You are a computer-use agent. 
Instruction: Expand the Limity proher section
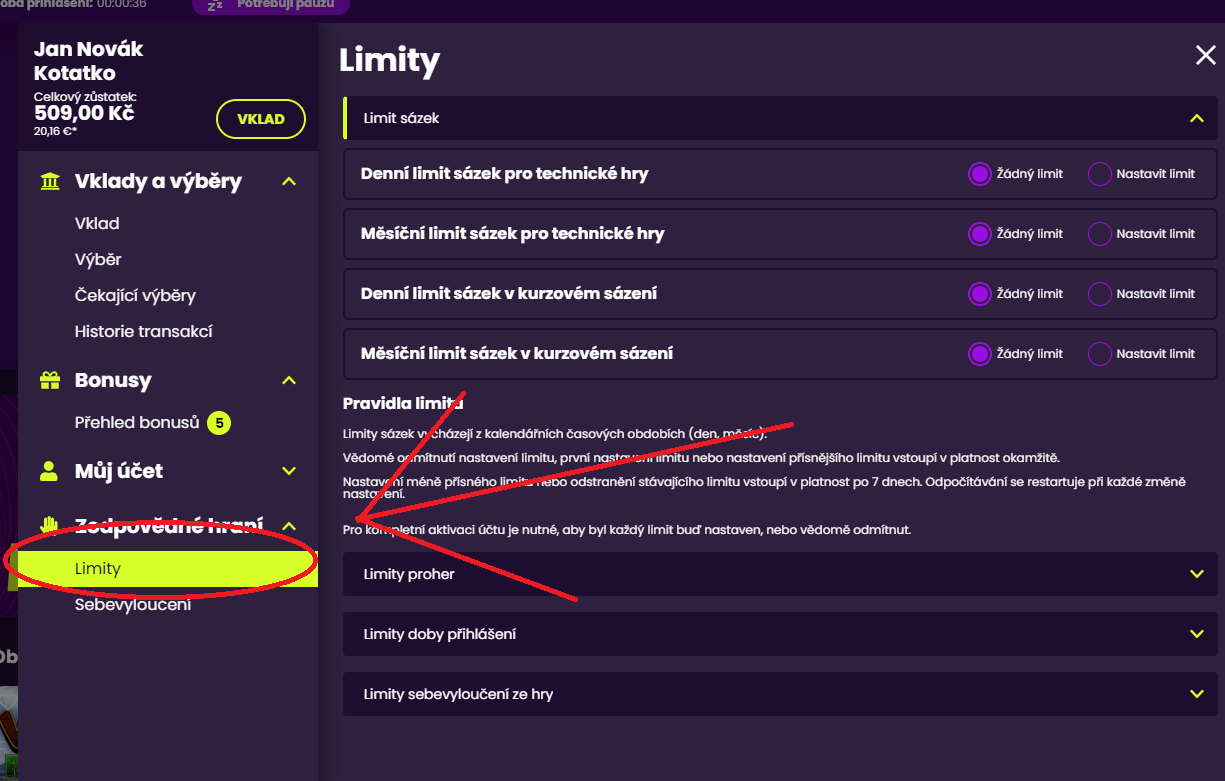[x=1196, y=574]
